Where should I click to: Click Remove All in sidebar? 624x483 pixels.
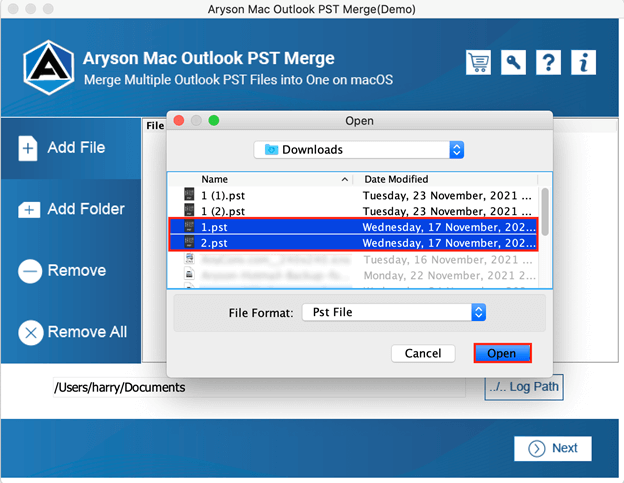point(71,332)
